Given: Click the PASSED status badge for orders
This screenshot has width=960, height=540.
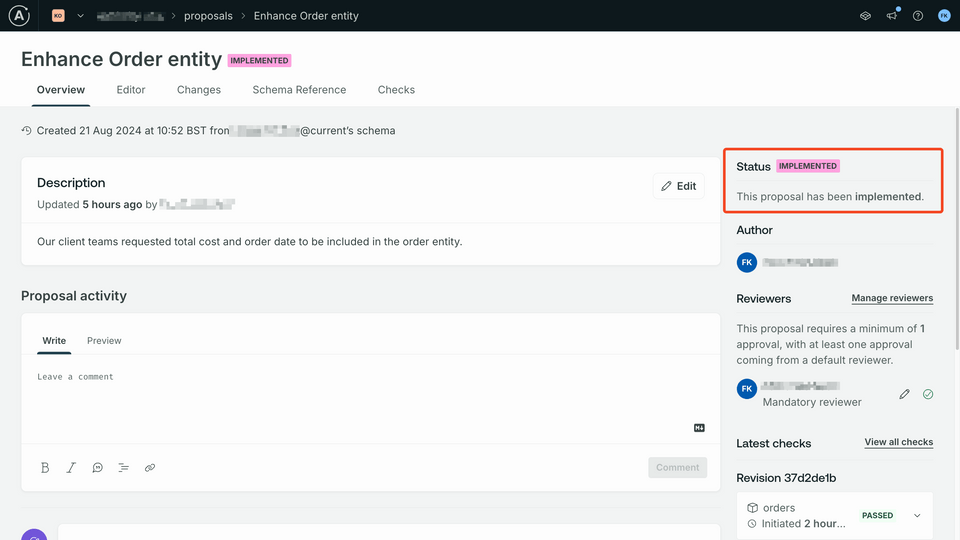Looking at the screenshot, I should pyautogui.click(x=877, y=516).
